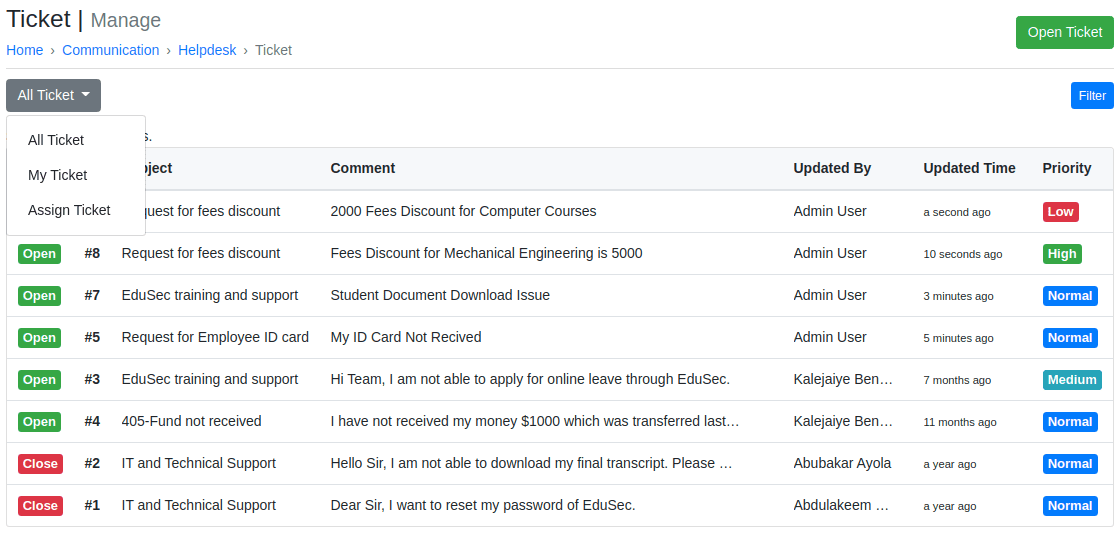The image size is (1120, 536).
Task: Navigate to Helpdesk breadcrumb
Action: [207, 50]
